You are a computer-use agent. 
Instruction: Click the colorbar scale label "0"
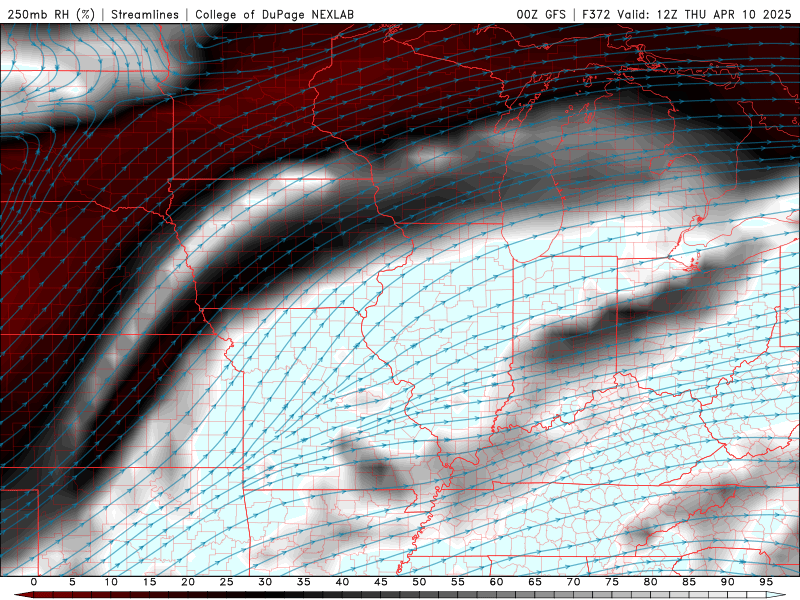coord(34,582)
